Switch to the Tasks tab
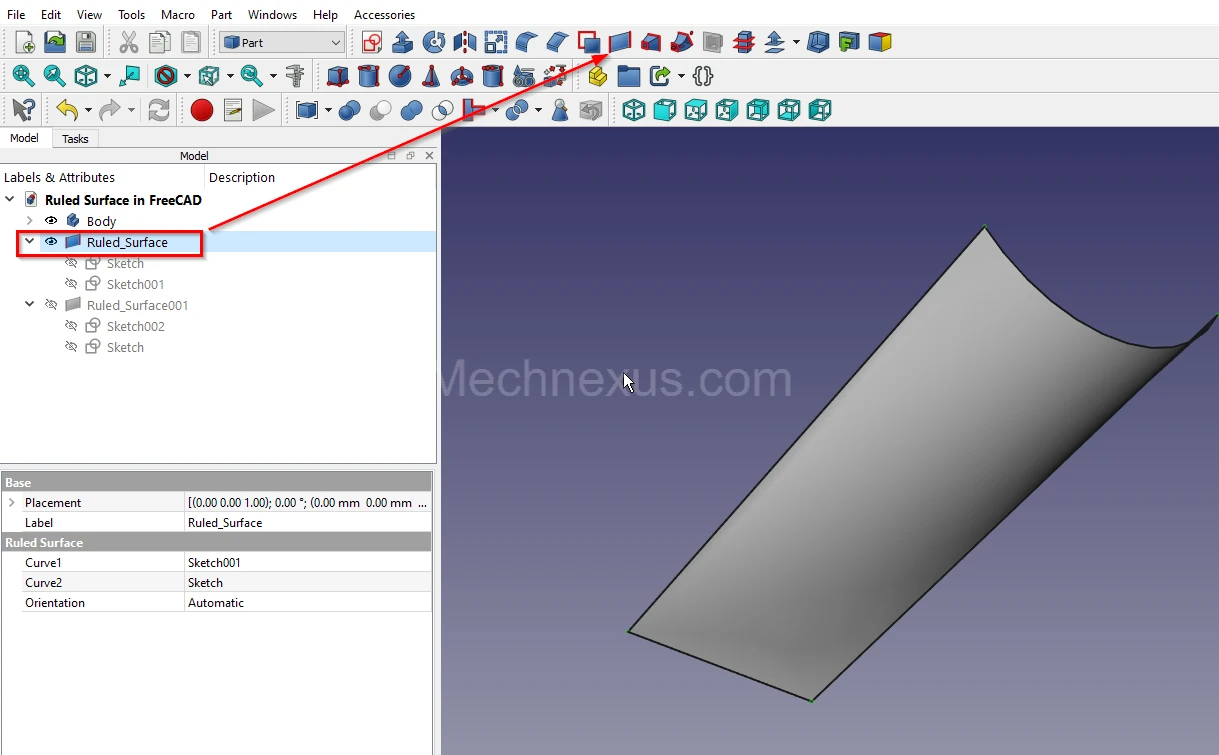 [75, 139]
